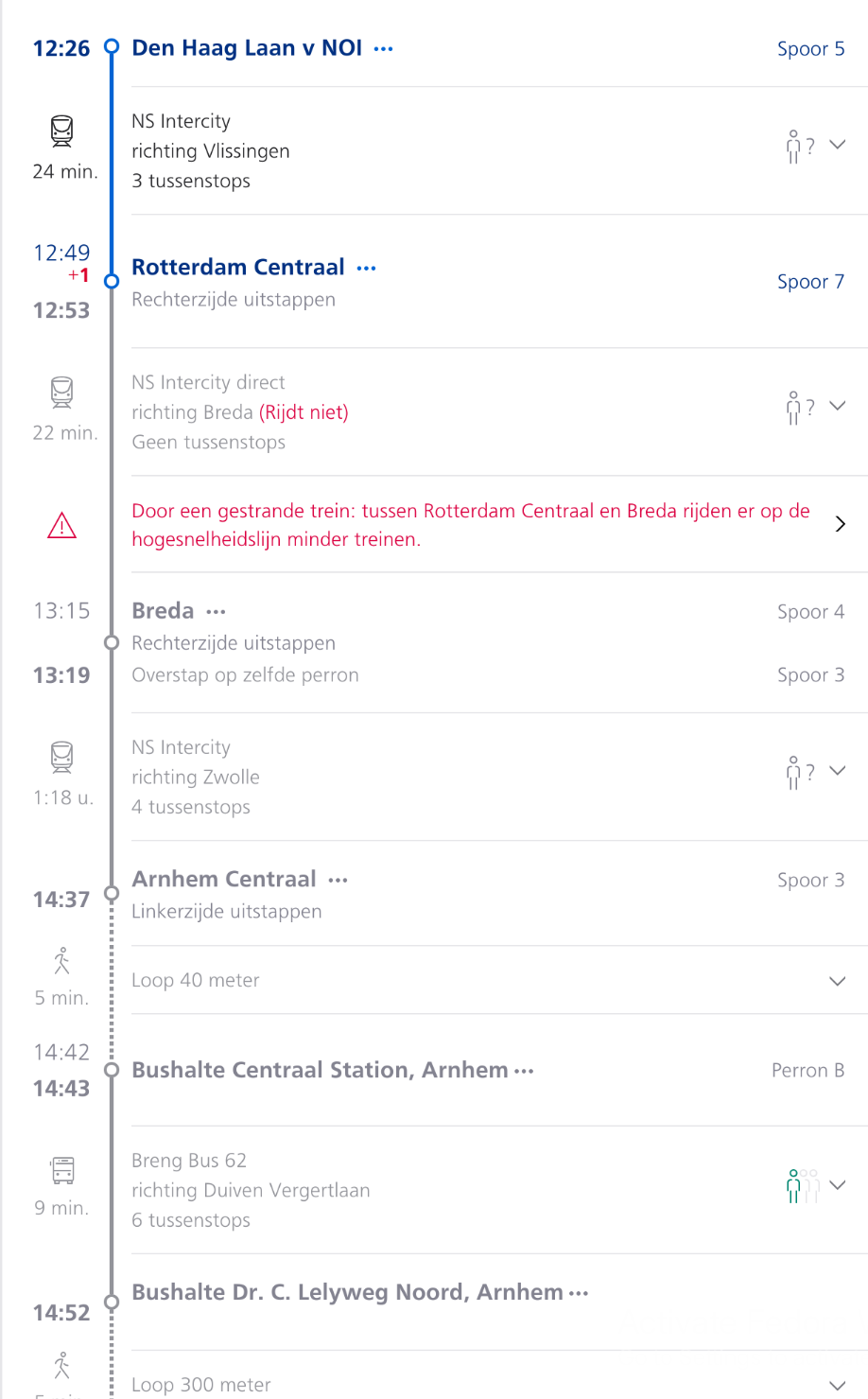Expand the Loop 300 meter walking section
The height and width of the screenshot is (1399, 868).
[837, 1386]
